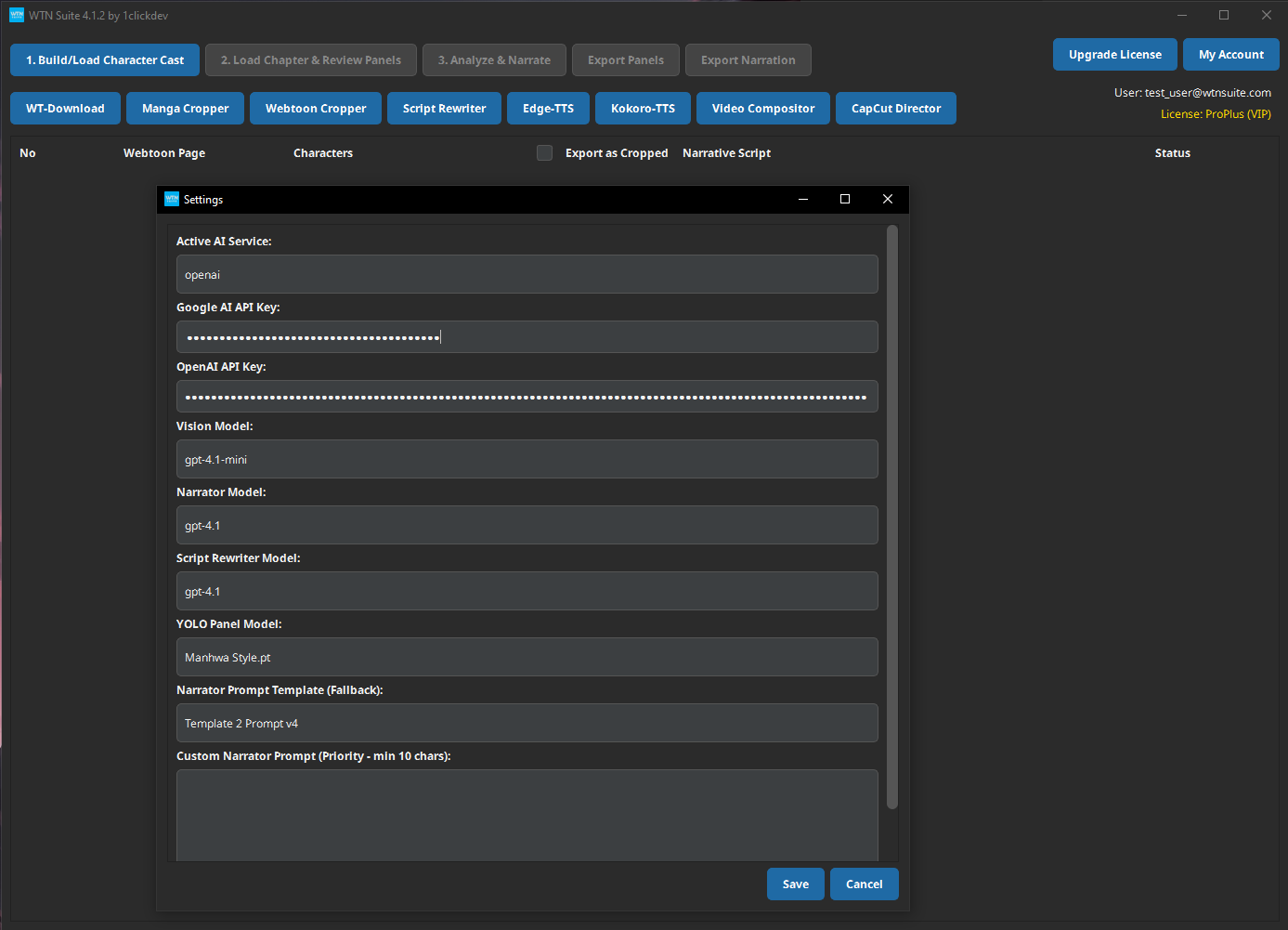This screenshot has width=1288, height=930.
Task: Save the settings
Action: point(795,884)
